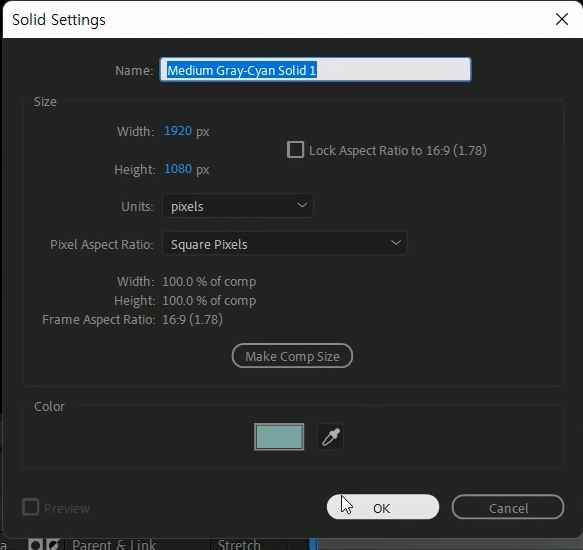Open the Units dropdown set to pixels

[238, 206]
